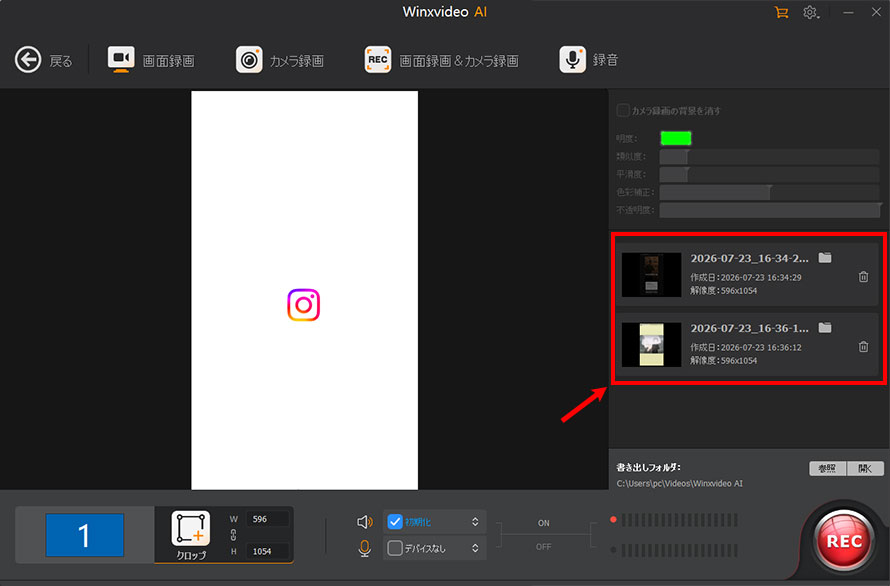This screenshot has height=586, width=890.
Task: Click the H height field showing 1054
Action: (267, 551)
